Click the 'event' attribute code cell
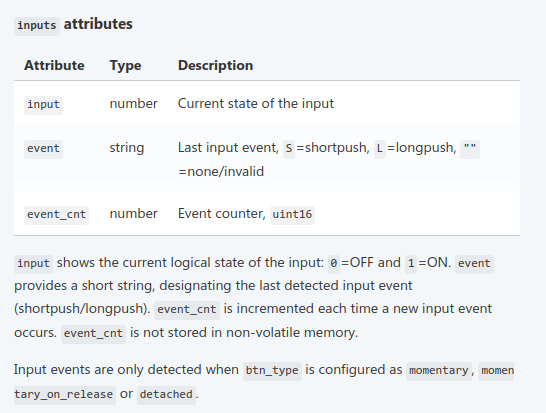This screenshot has height=413, width=546. coord(44,149)
